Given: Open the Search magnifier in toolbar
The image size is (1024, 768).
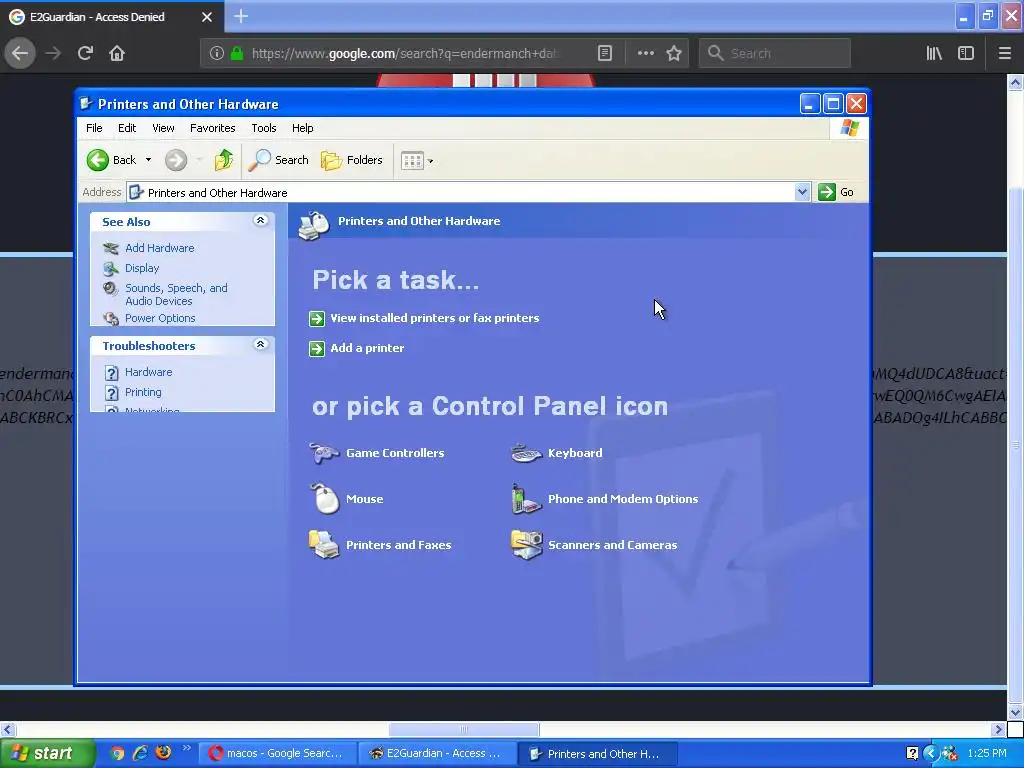Looking at the screenshot, I should tap(279, 160).
